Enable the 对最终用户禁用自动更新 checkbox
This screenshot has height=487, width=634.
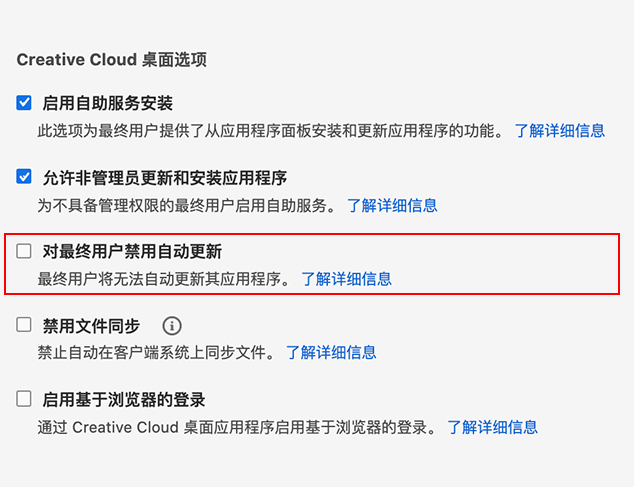pyautogui.click(x=24, y=251)
